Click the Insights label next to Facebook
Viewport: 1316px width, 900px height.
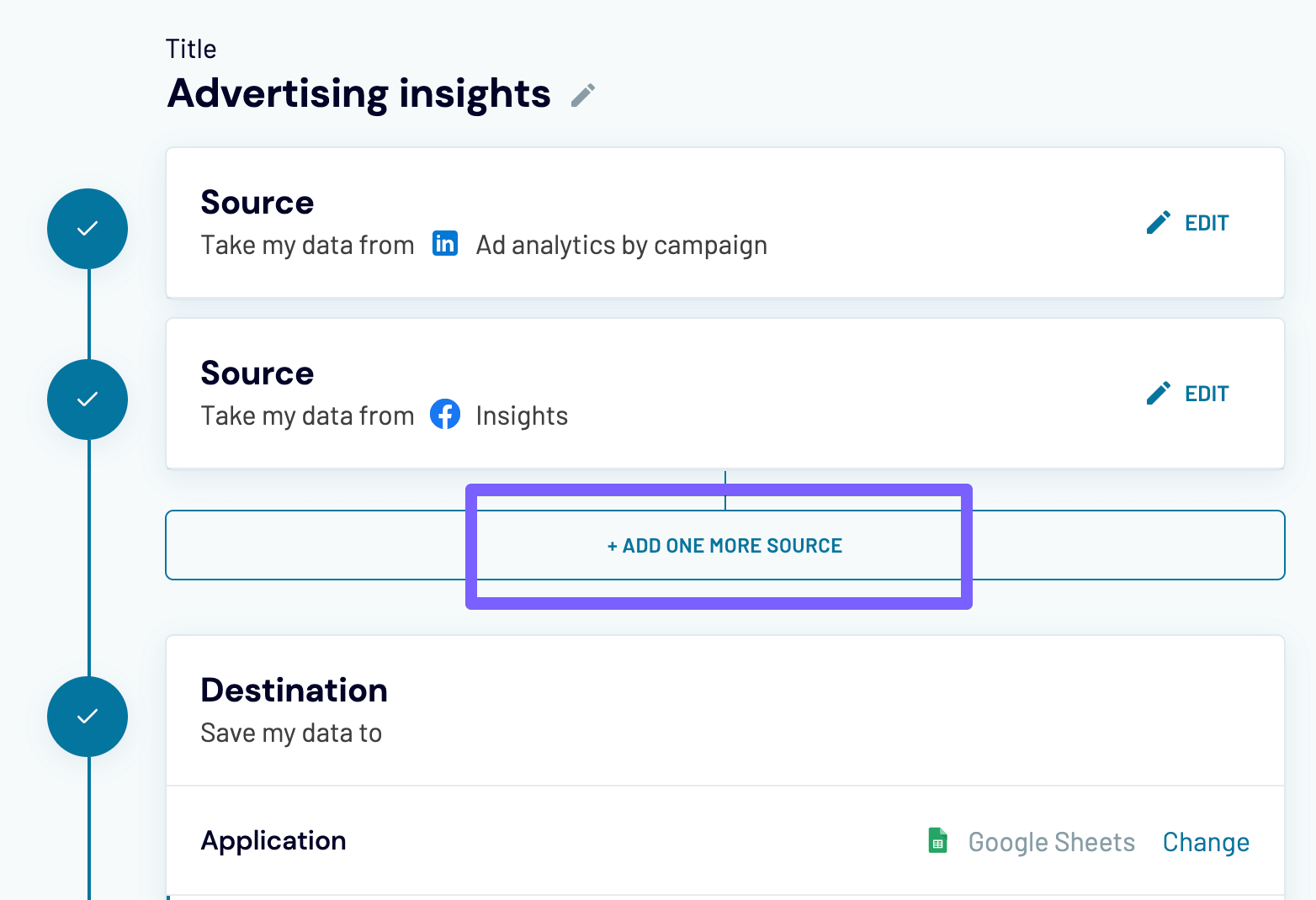point(522,416)
